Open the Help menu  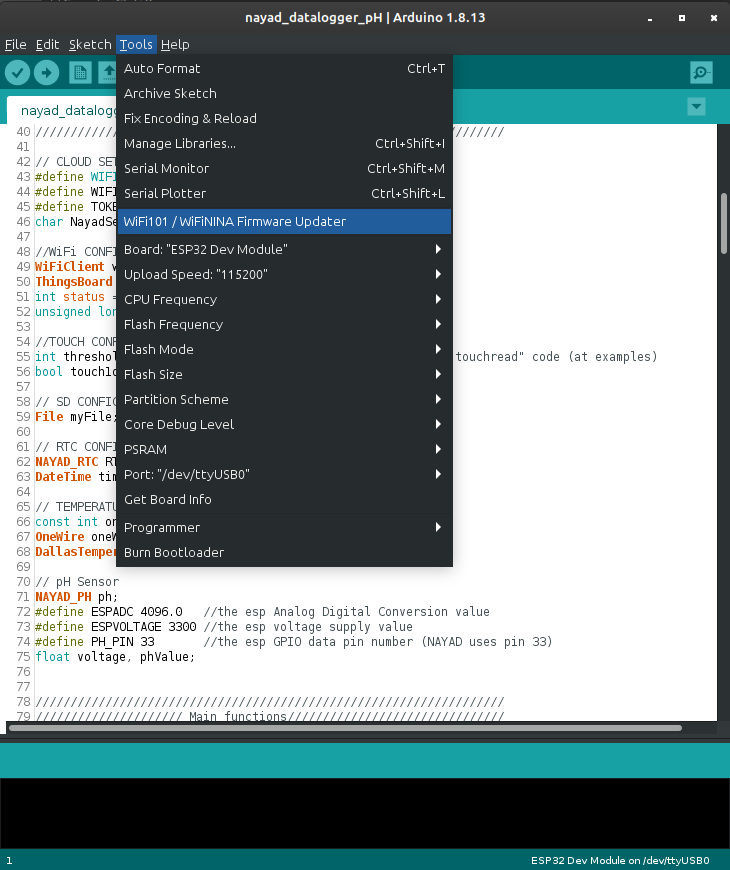pyautogui.click(x=175, y=44)
